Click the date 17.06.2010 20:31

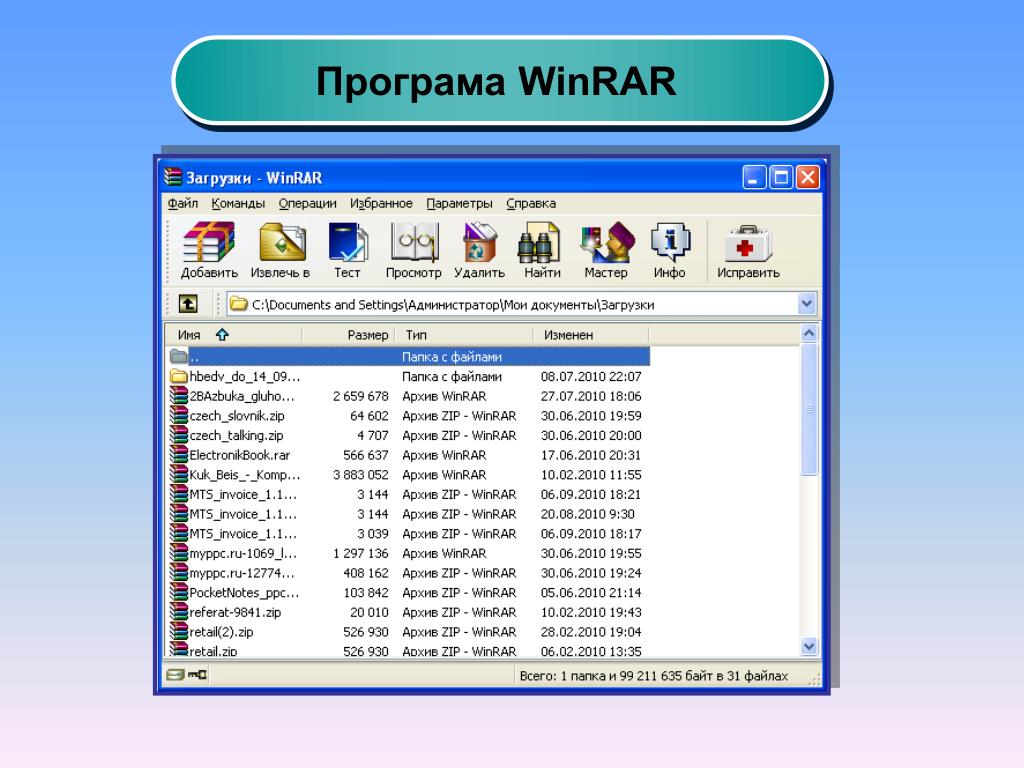tap(591, 455)
